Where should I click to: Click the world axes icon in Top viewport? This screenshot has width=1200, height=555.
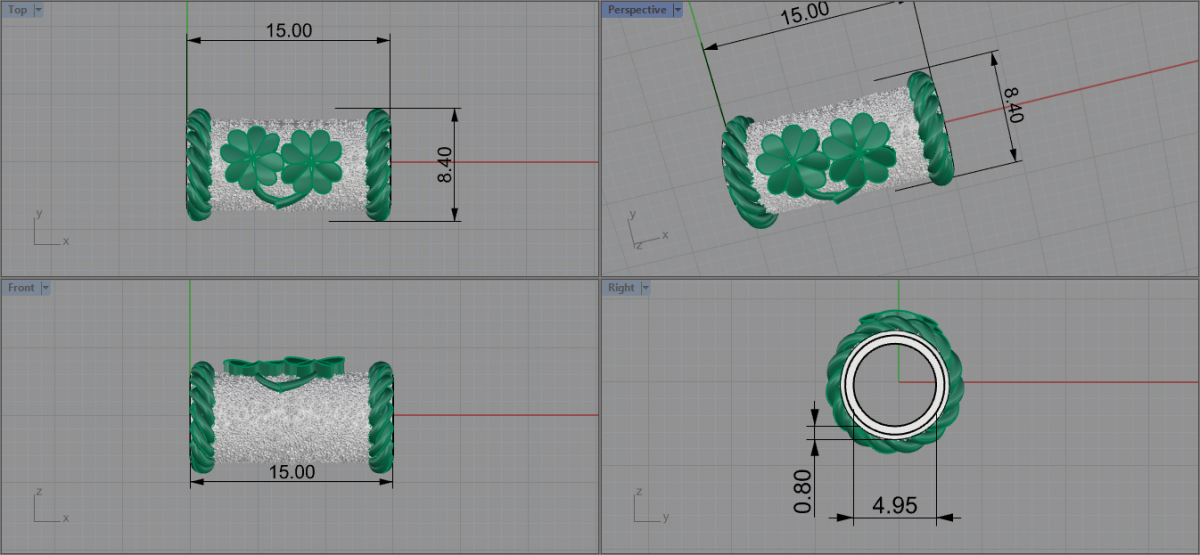click(50, 228)
